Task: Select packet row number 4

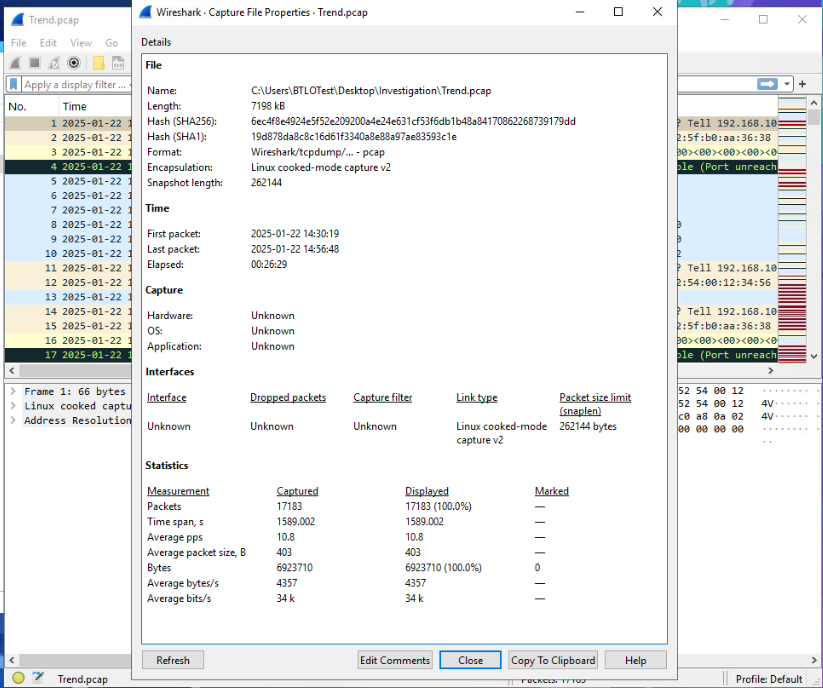Action: pyautogui.click(x=68, y=167)
